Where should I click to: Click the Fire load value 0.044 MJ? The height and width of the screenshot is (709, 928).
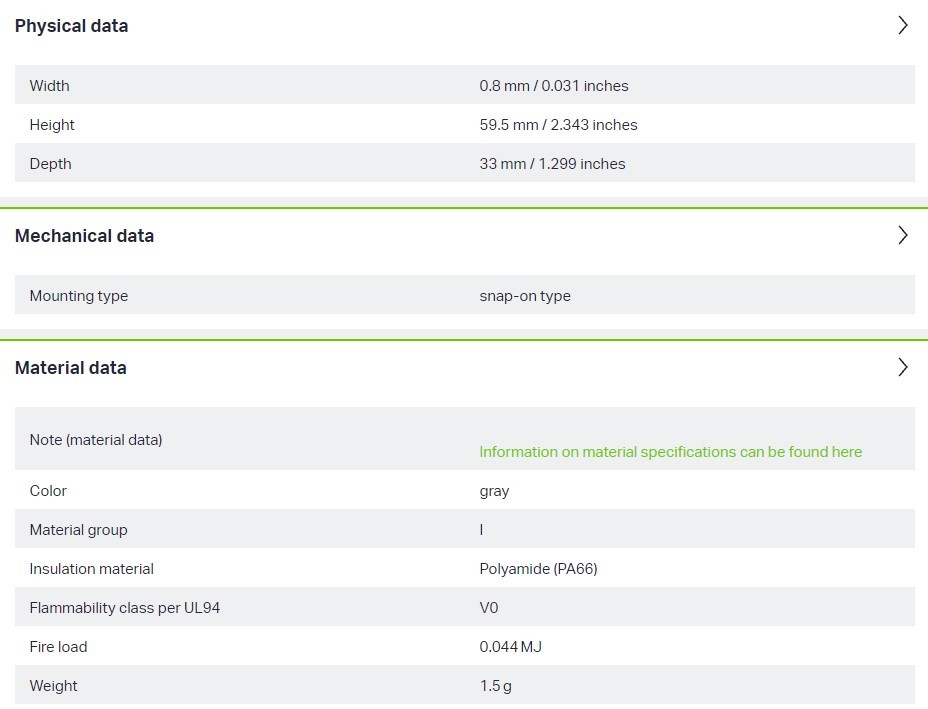click(510, 647)
